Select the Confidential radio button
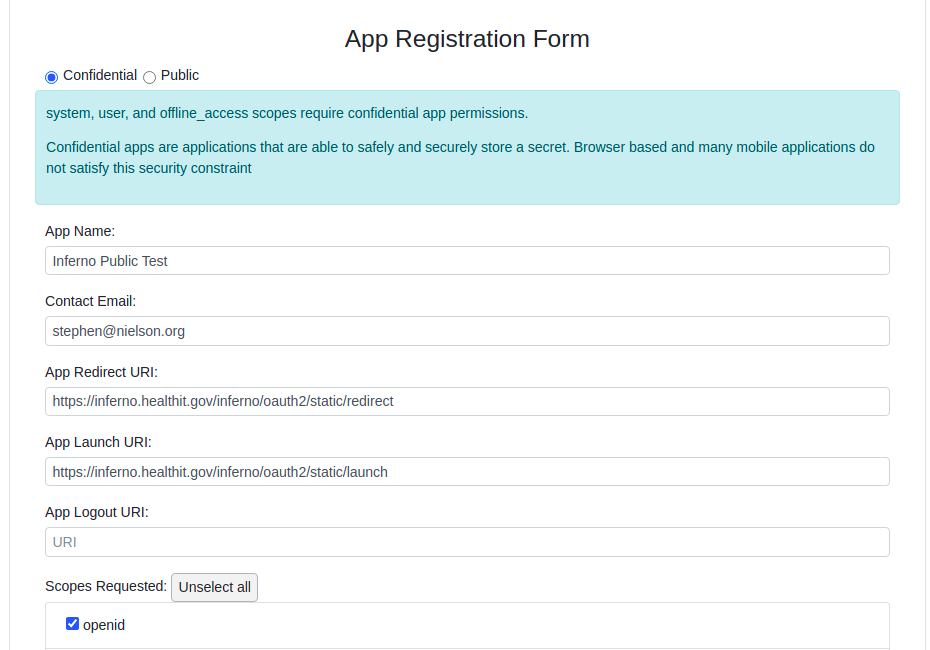The height and width of the screenshot is (650, 930). pyautogui.click(x=52, y=77)
